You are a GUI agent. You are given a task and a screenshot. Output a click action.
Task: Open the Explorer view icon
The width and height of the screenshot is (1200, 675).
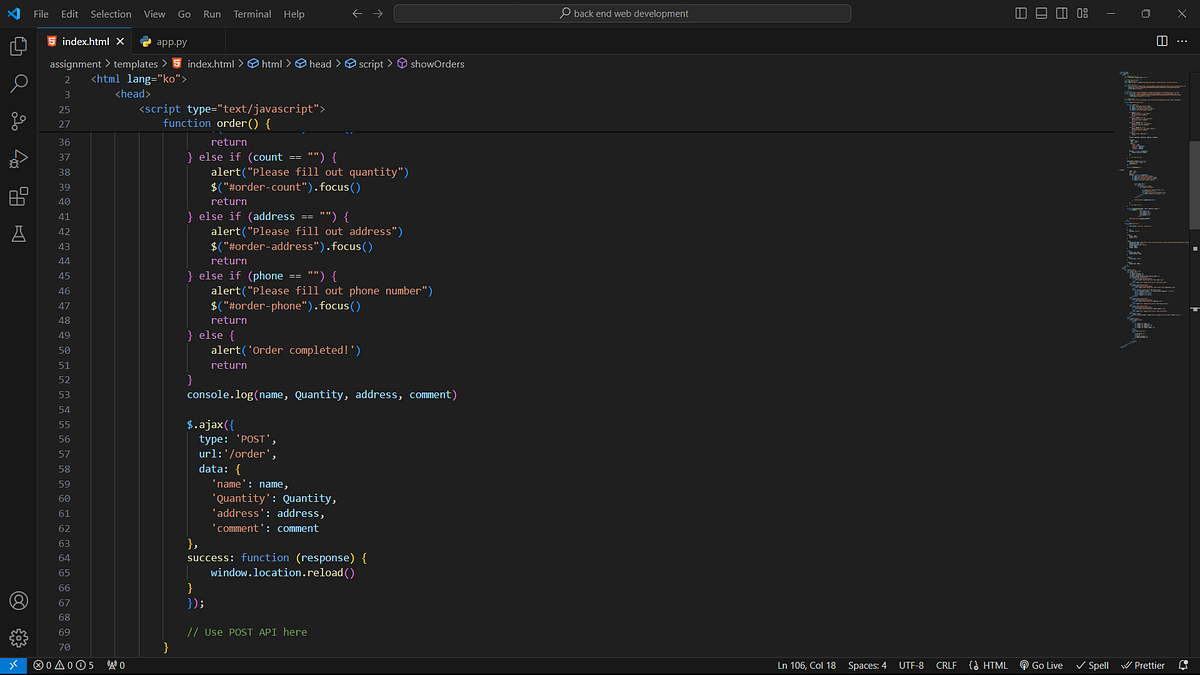18,46
